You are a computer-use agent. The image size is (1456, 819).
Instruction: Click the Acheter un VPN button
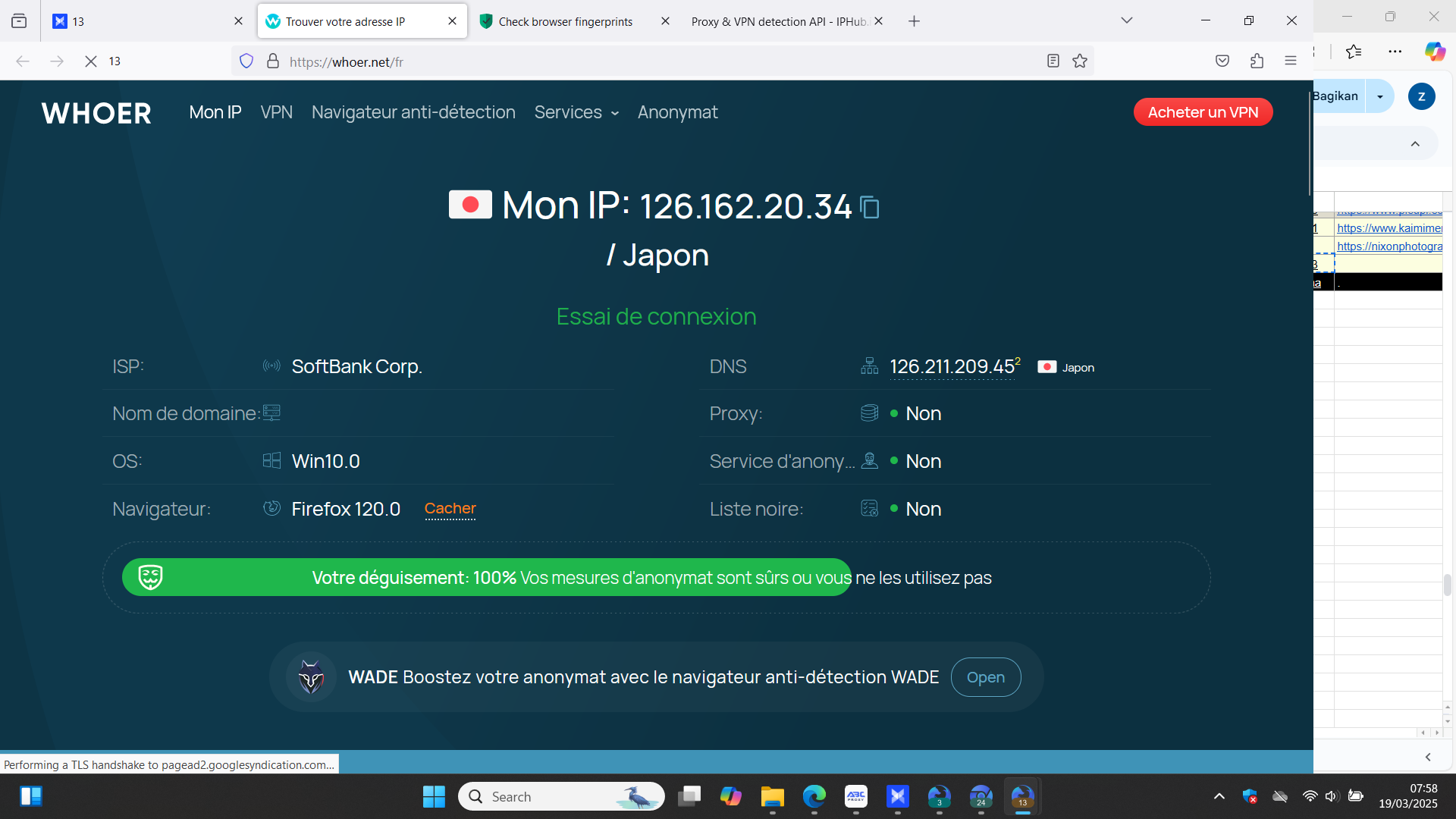pyautogui.click(x=1203, y=112)
